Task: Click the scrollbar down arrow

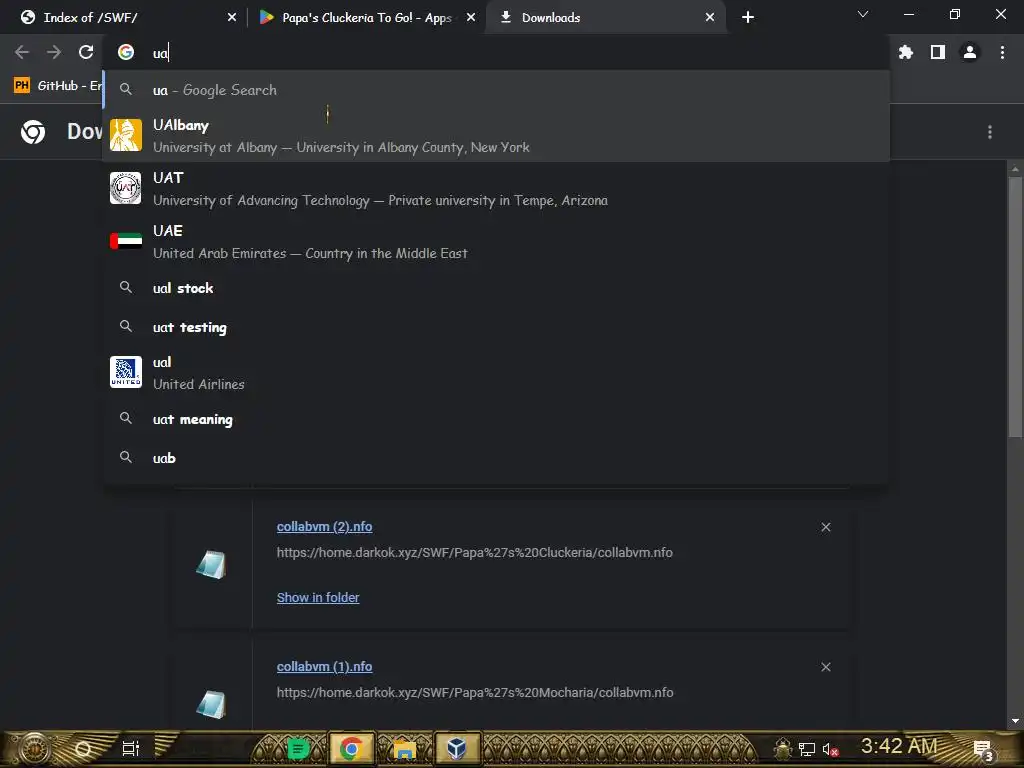Action: 1015,721
